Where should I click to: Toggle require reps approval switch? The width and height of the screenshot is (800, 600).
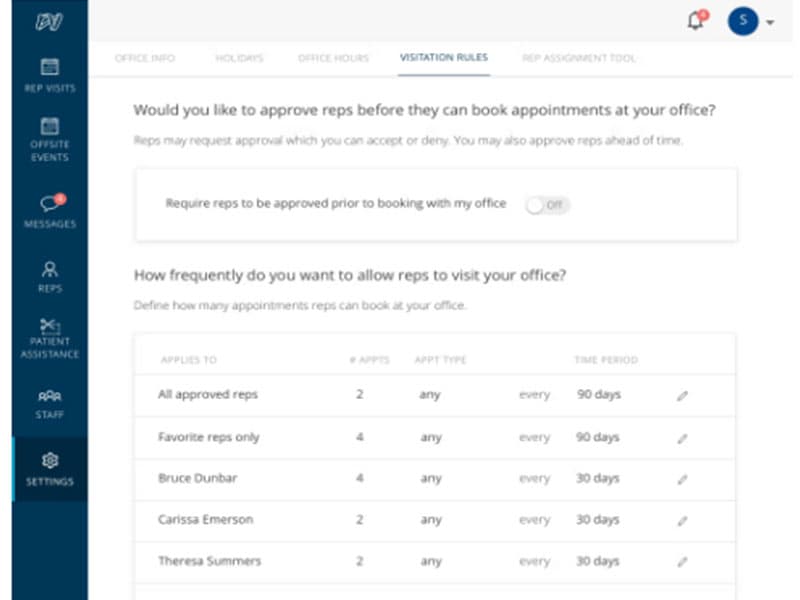[547, 205]
